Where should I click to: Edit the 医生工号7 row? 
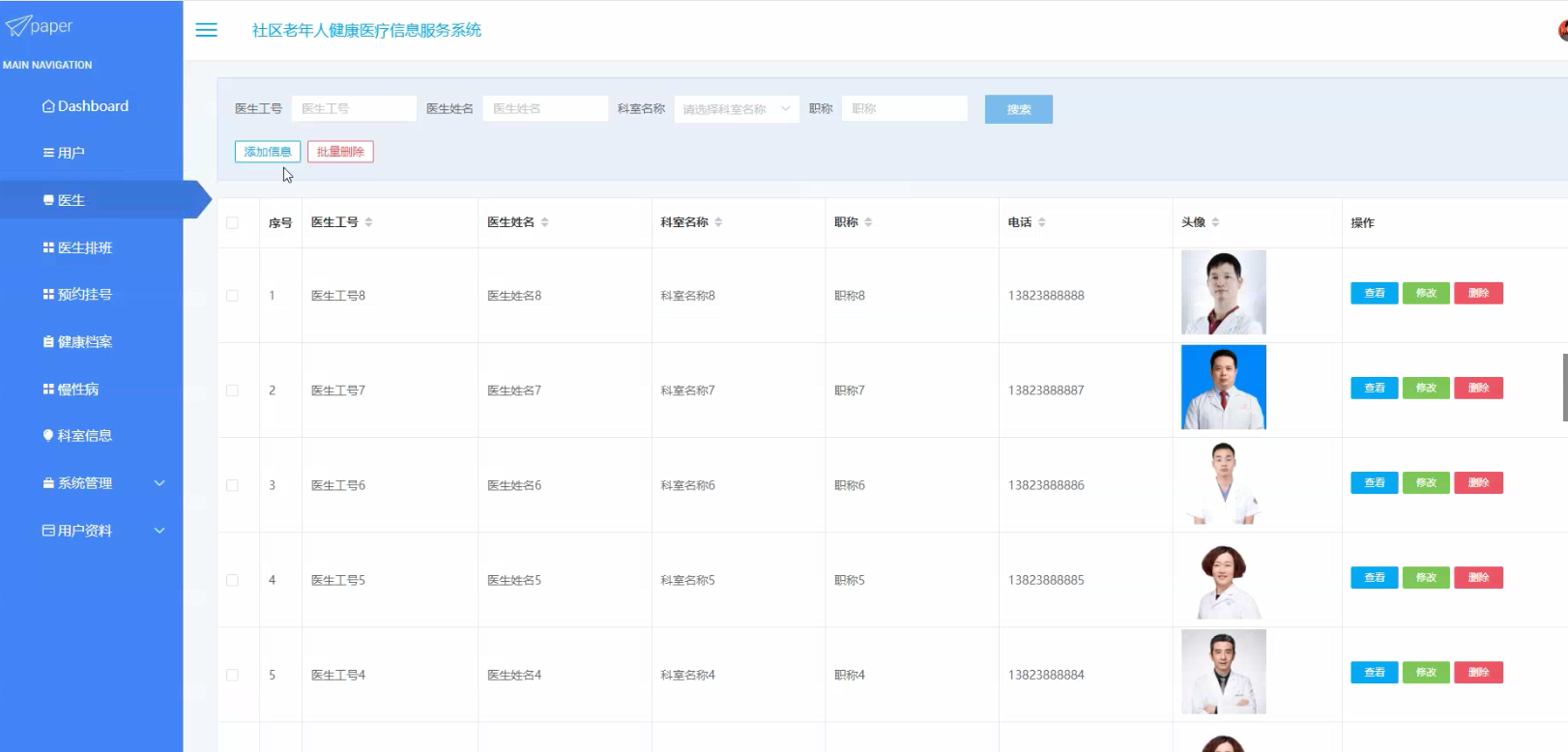(x=1426, y=388)
